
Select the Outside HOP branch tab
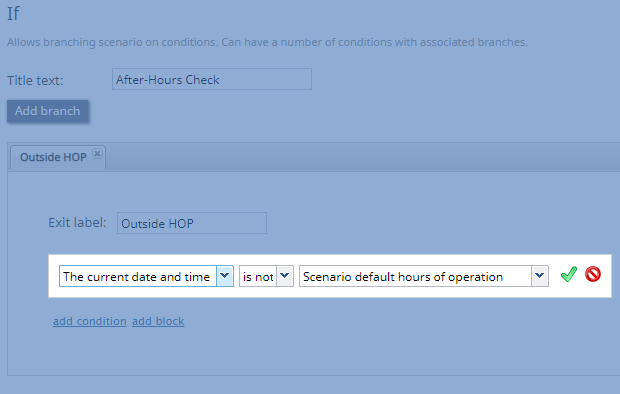(53, 157)
